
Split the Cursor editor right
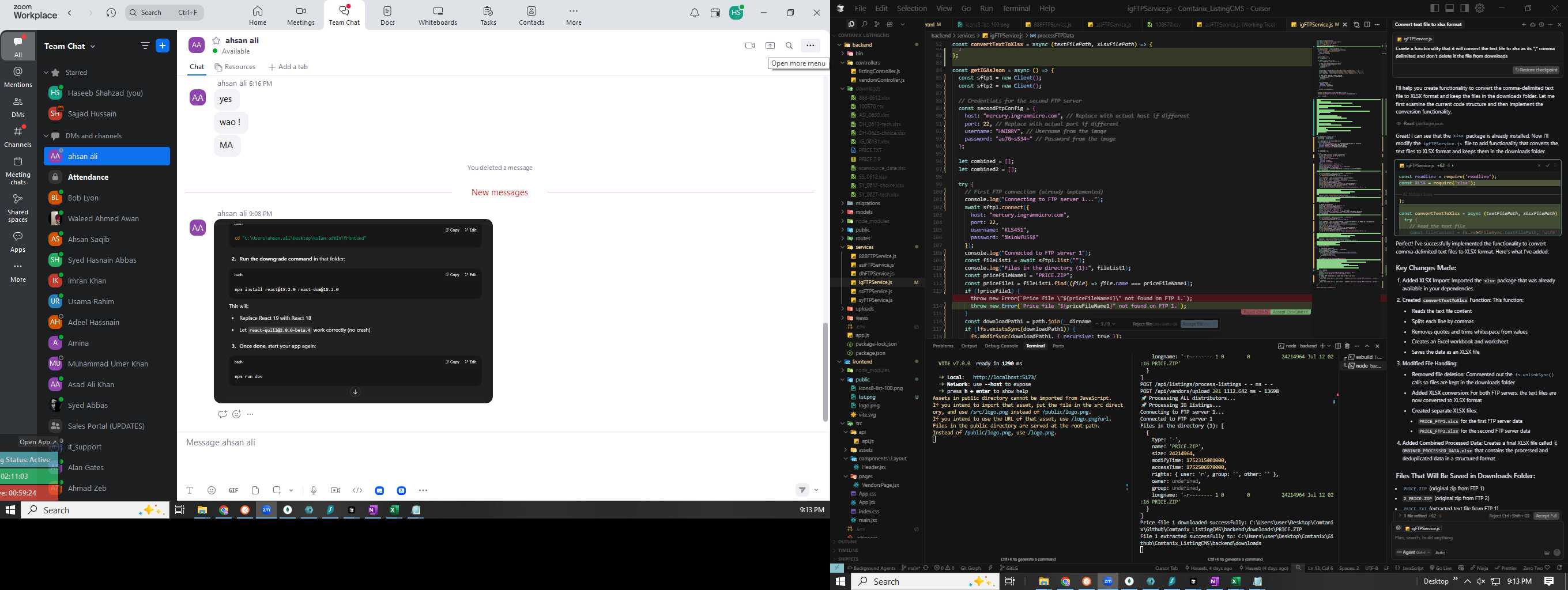pos(1366,25)
